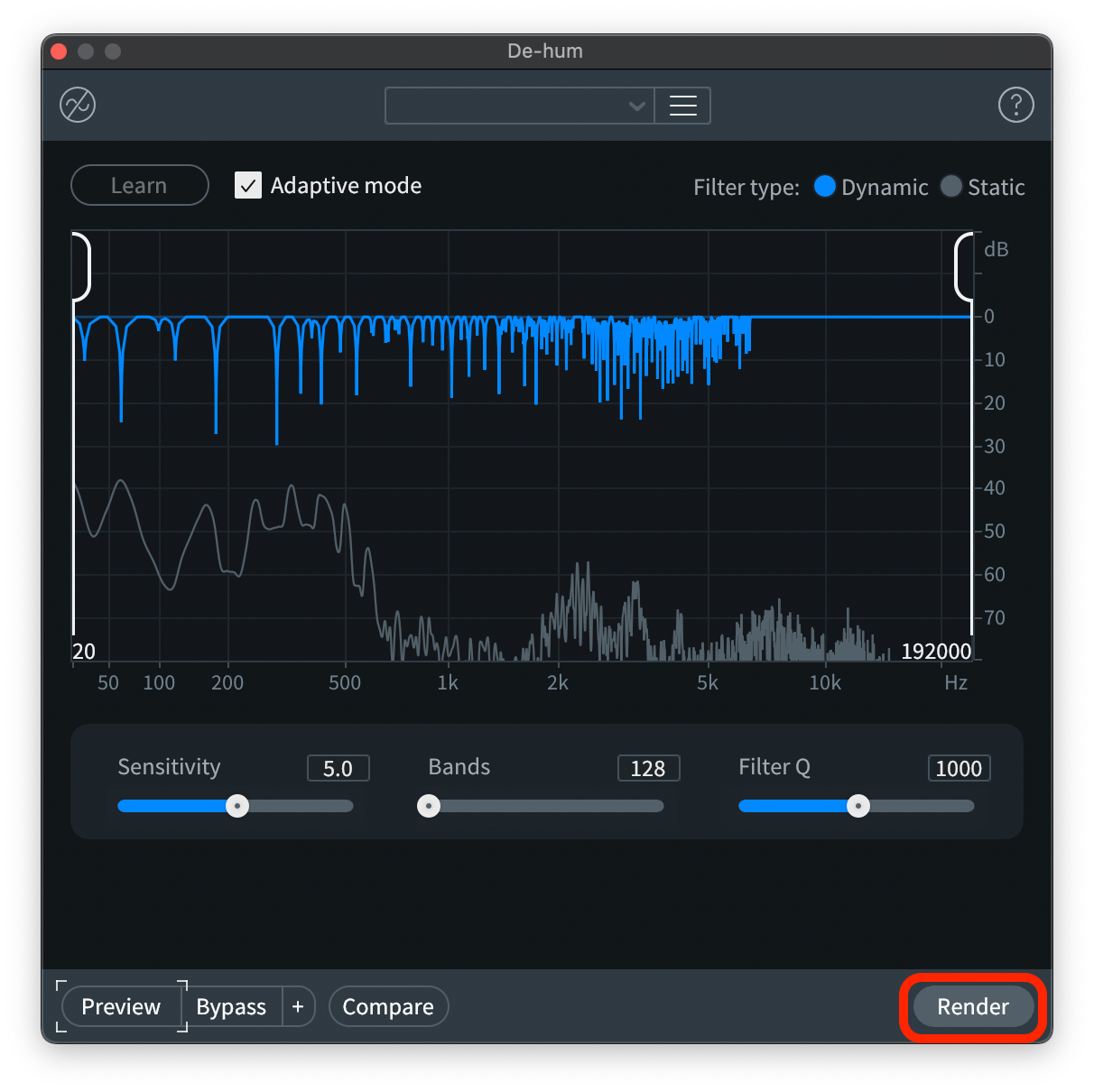The width and height of the screenshot is (1094, 1092).
Task: Click the Sensitivity slider handle
Action: point(237,806)
